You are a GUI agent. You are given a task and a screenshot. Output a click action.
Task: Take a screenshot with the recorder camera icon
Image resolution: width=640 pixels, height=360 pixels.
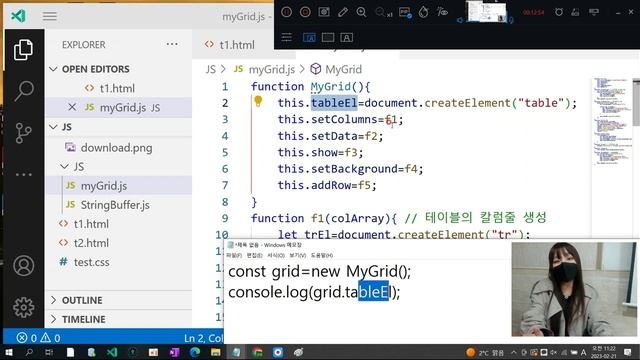(324, 12)
